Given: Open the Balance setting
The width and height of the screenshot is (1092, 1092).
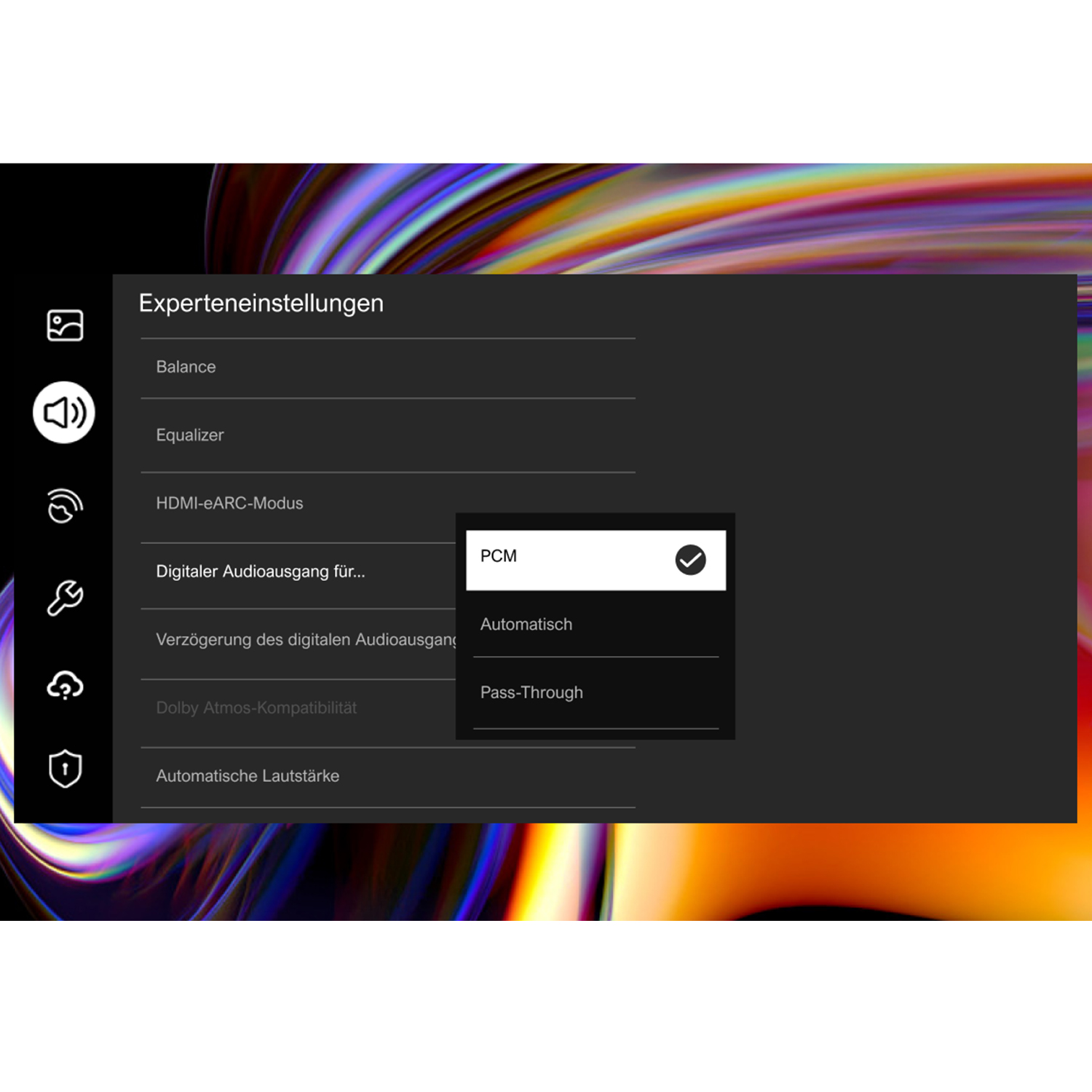Looking at the screenshot, I should pyautogui.click(x=388, y=368).
